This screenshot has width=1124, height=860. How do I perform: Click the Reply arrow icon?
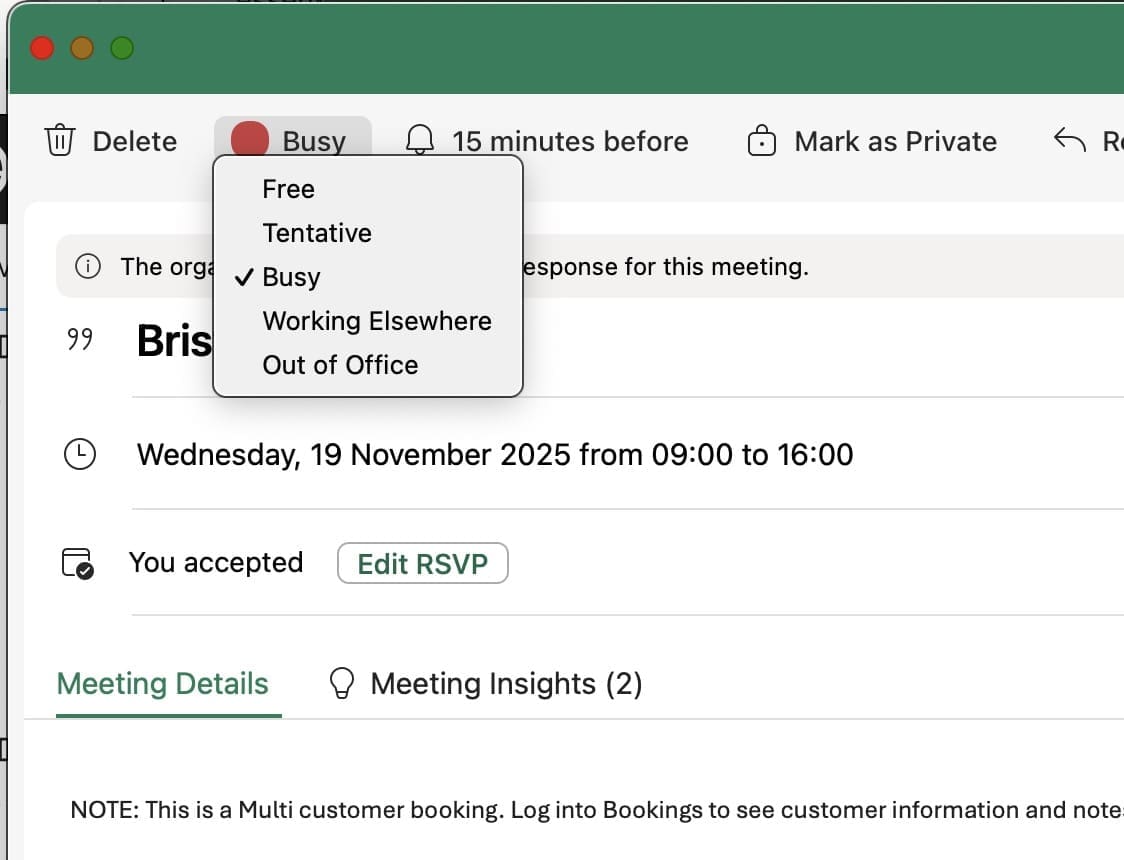(1070, 141)
